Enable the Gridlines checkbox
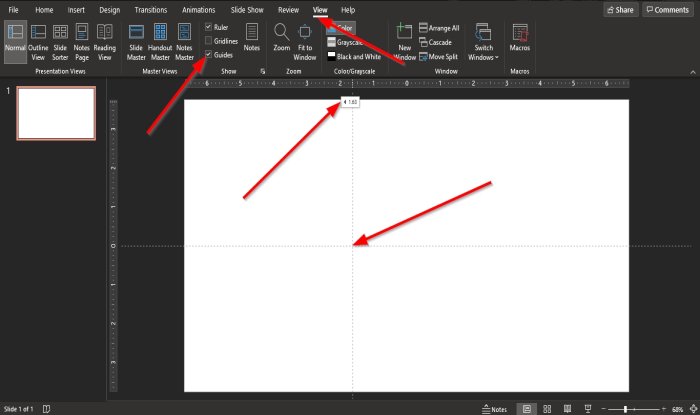700x415 pixels. click(208, 41)
